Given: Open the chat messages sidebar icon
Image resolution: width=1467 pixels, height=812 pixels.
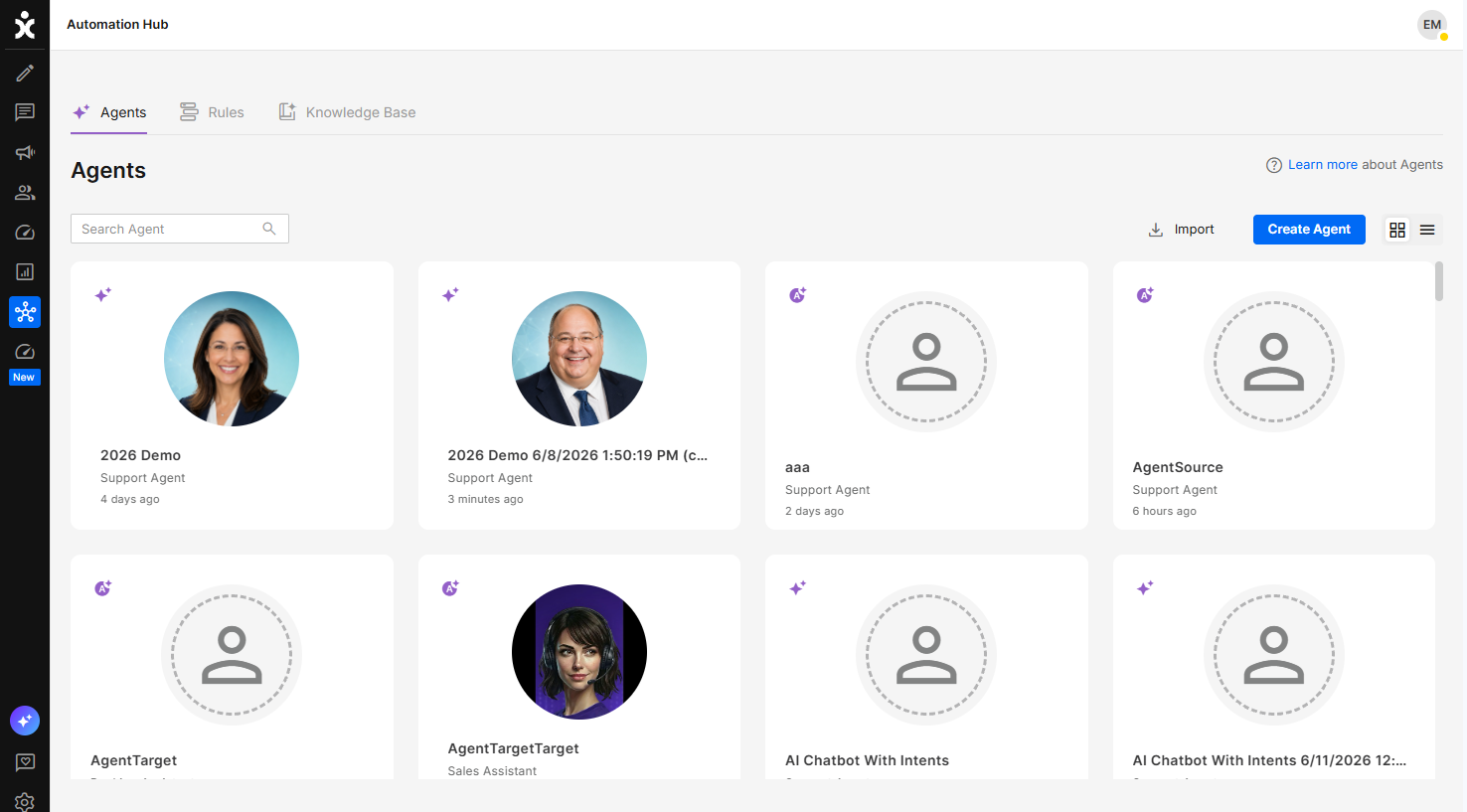Looking at the screenshot, I should [25, 112].
